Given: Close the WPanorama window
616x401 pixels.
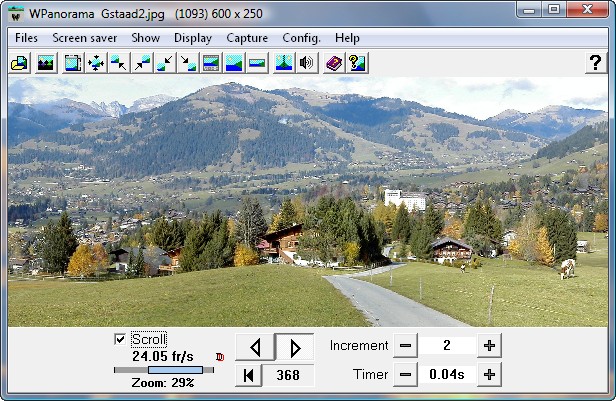Looking at the screenshot, I should [587, 10].
